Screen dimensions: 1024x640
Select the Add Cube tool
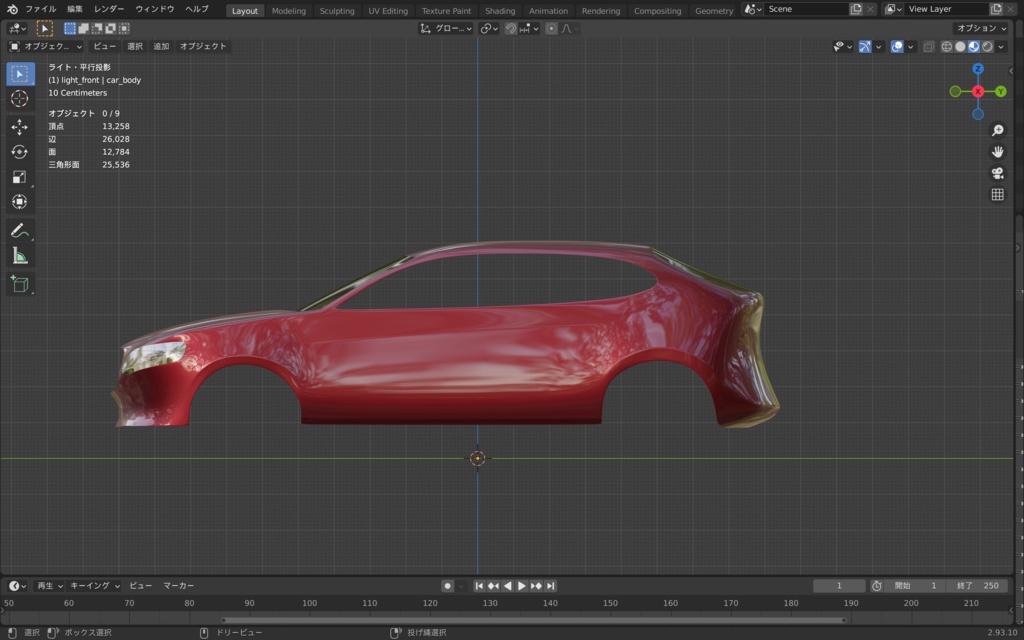click(20, 285)
